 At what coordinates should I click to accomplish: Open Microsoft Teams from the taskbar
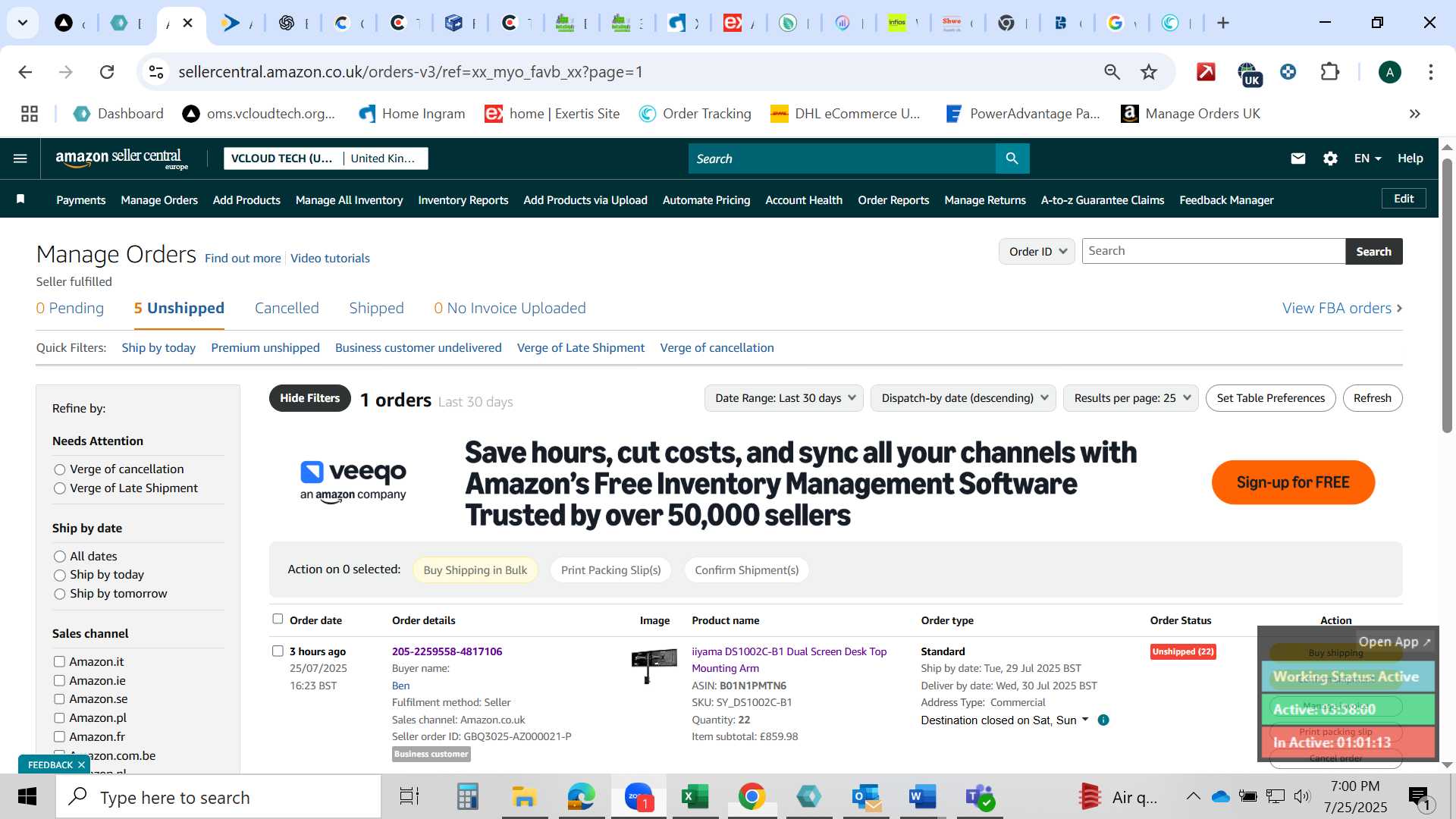(x=980, y=797)
